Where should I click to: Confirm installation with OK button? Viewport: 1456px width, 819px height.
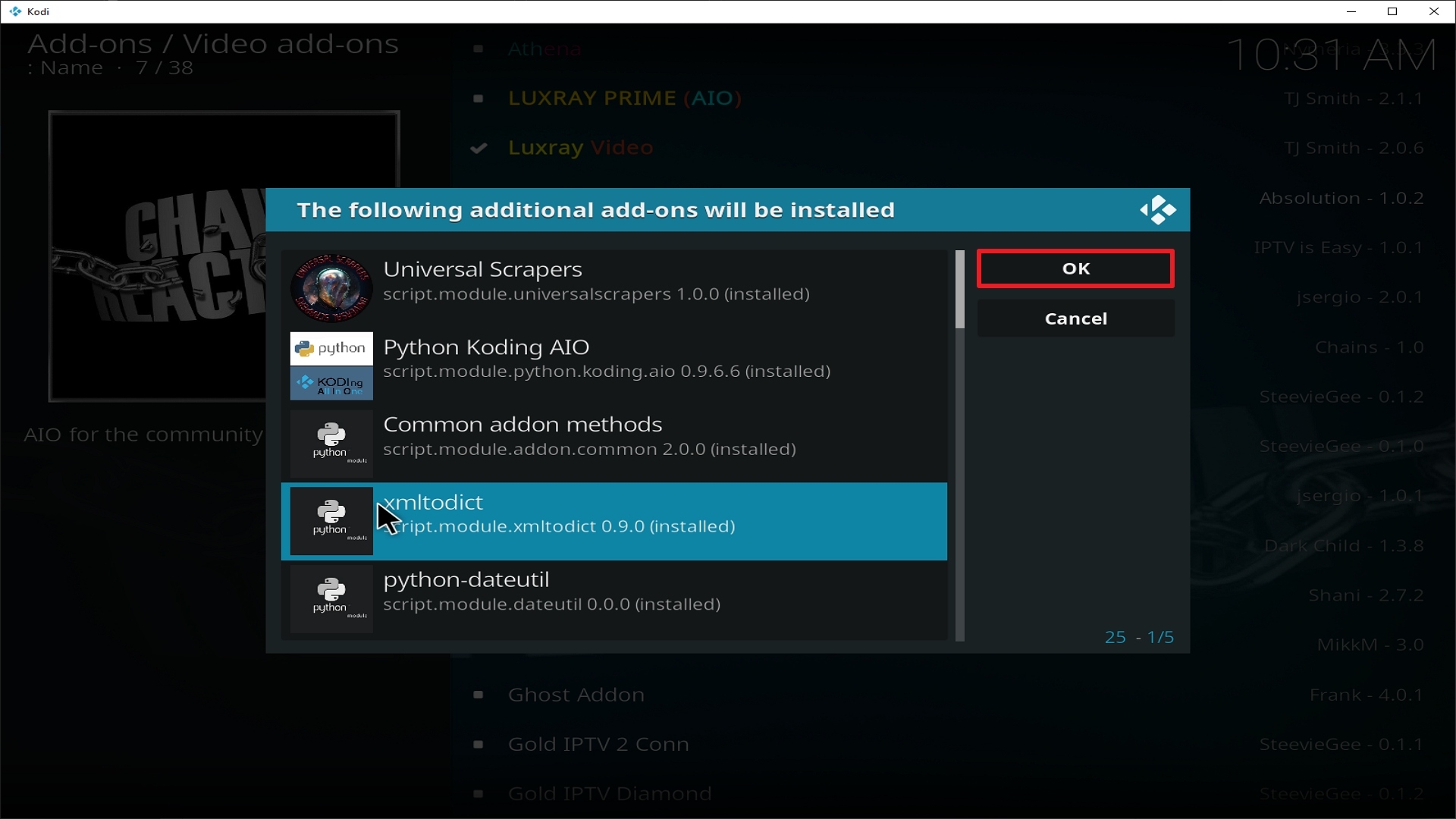[x=1075, y=268]
